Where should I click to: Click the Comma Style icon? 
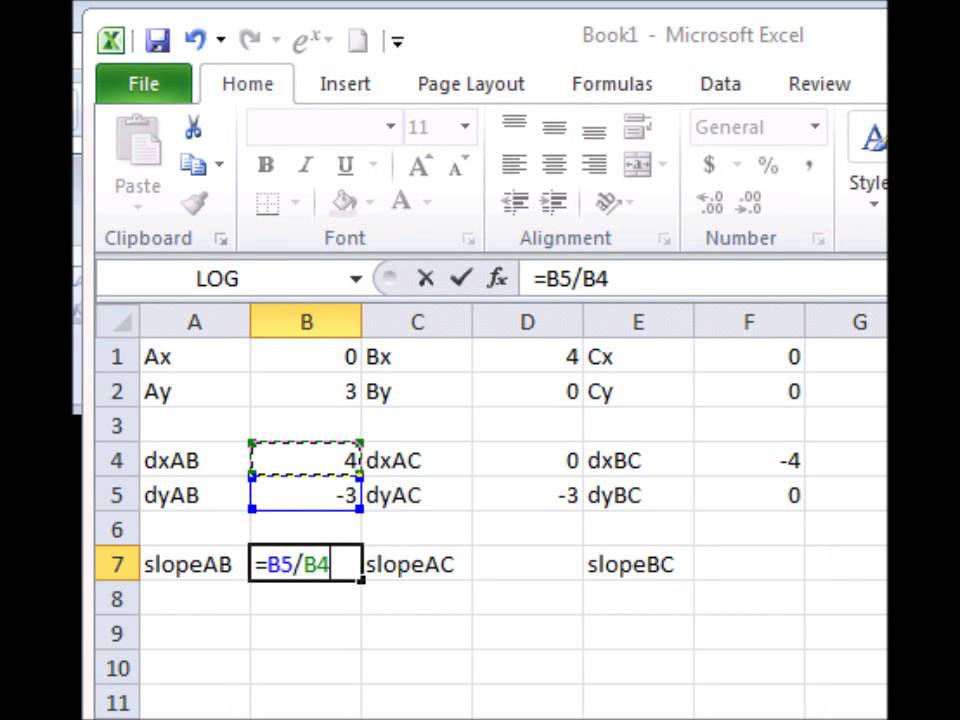tap(809, 165)
